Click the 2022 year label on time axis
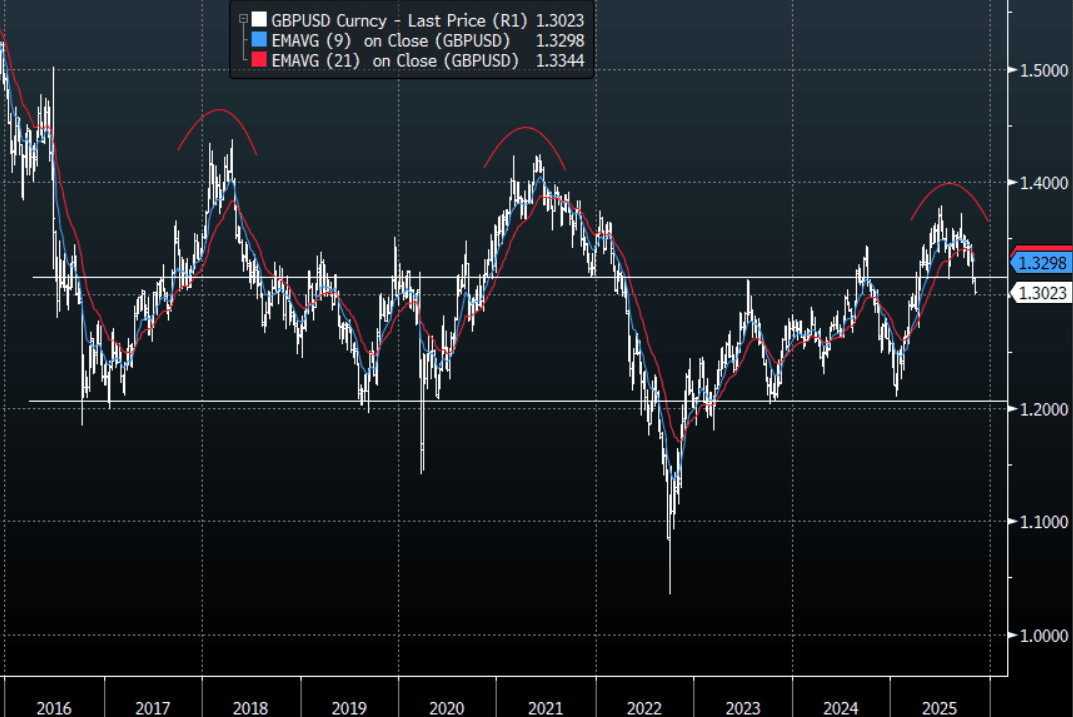The width and height of the screenshot is (1073, 717). [x=644, y=707]
